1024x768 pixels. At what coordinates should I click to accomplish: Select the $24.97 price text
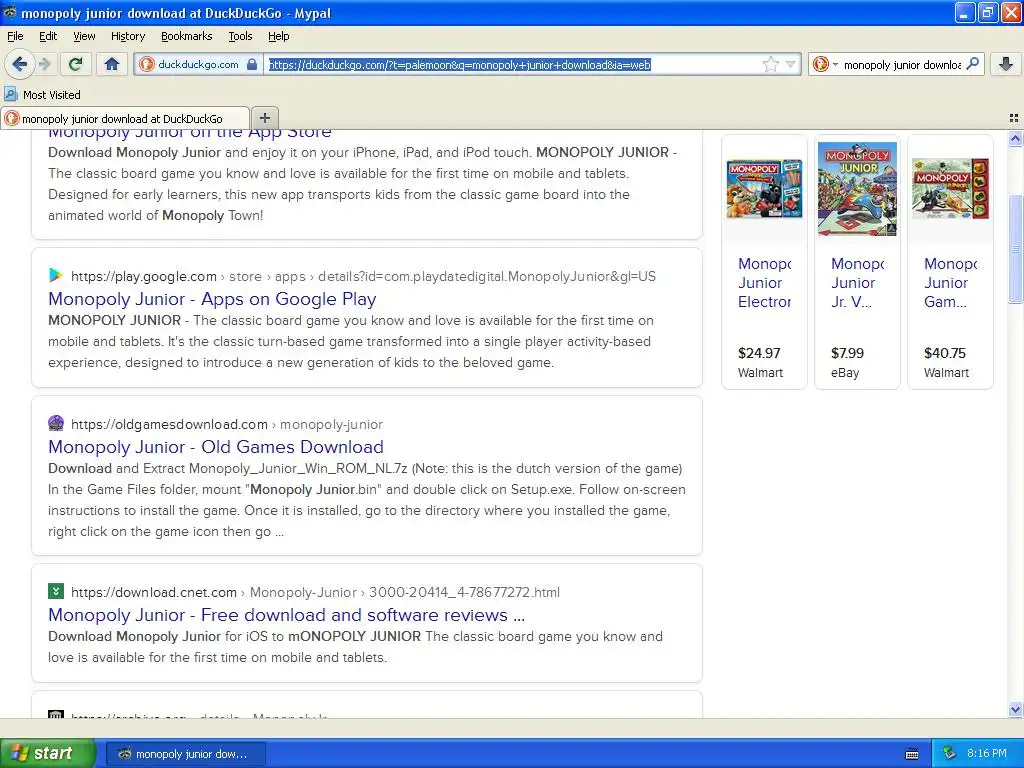[x=759, y=353]
